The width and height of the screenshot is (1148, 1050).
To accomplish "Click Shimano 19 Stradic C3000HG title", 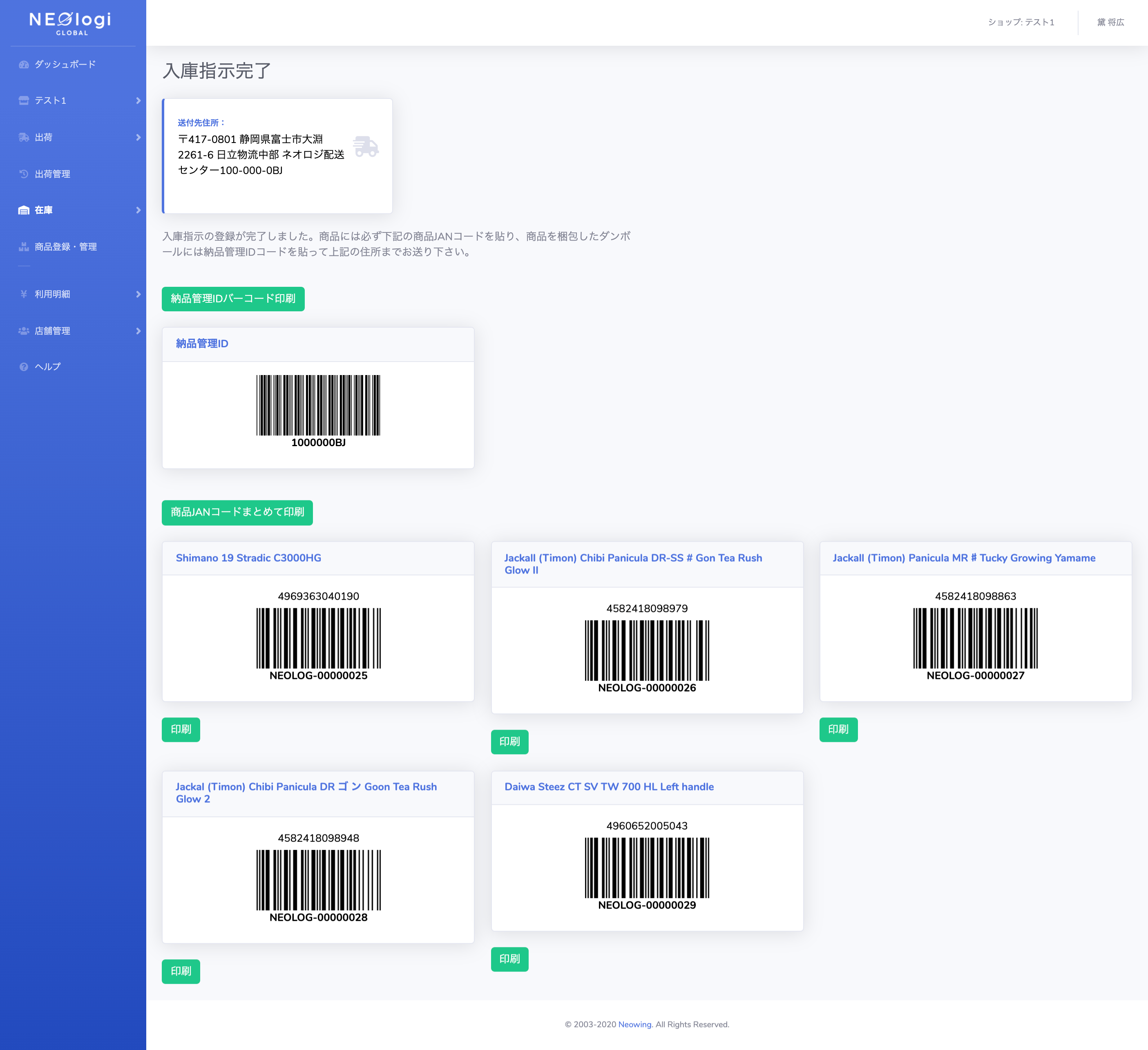I will coord(248,558).
